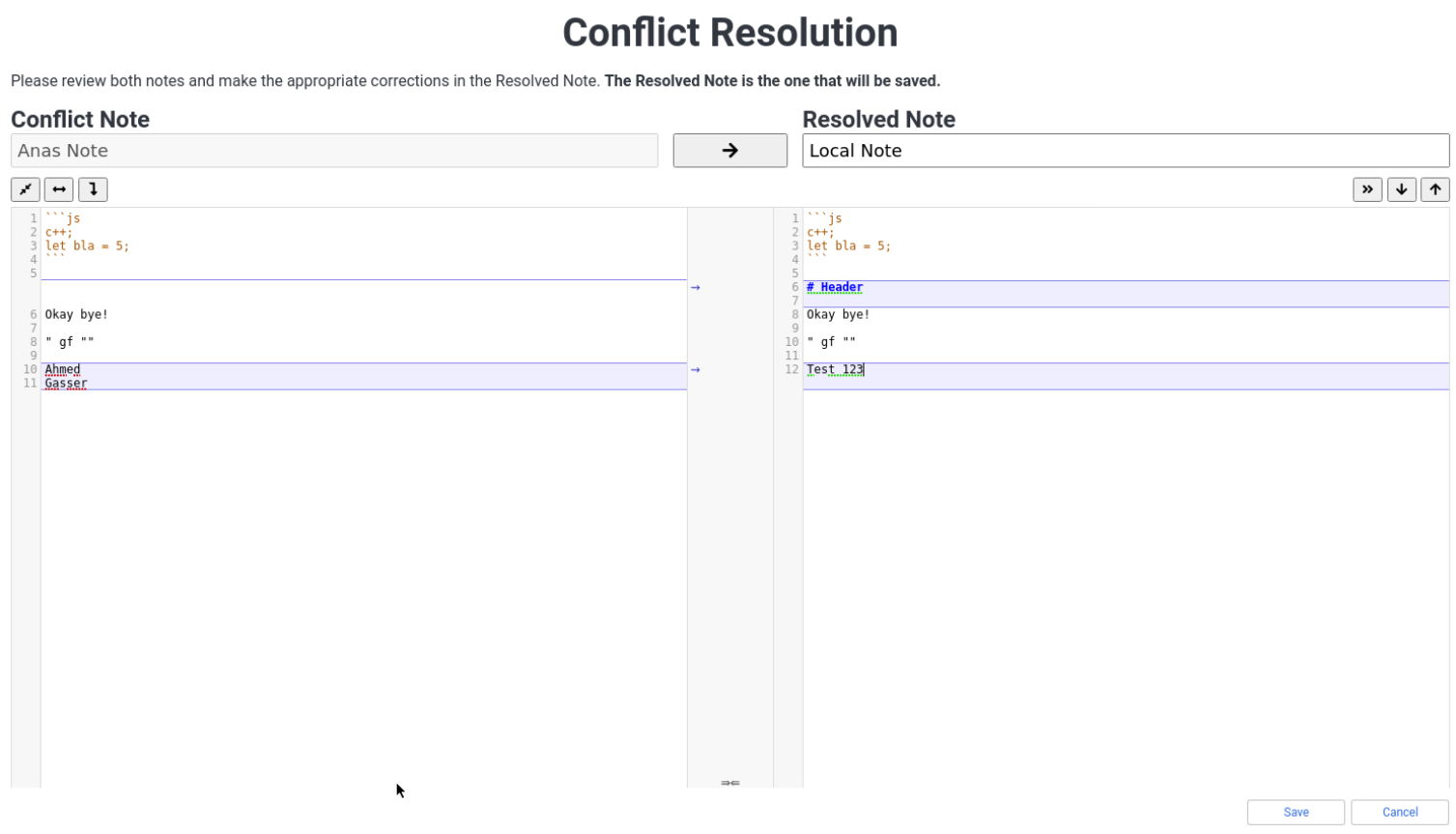Place cursor on Test 123 line
The width and height of the screenshot is (1456, 834).
tap(835, 369)
